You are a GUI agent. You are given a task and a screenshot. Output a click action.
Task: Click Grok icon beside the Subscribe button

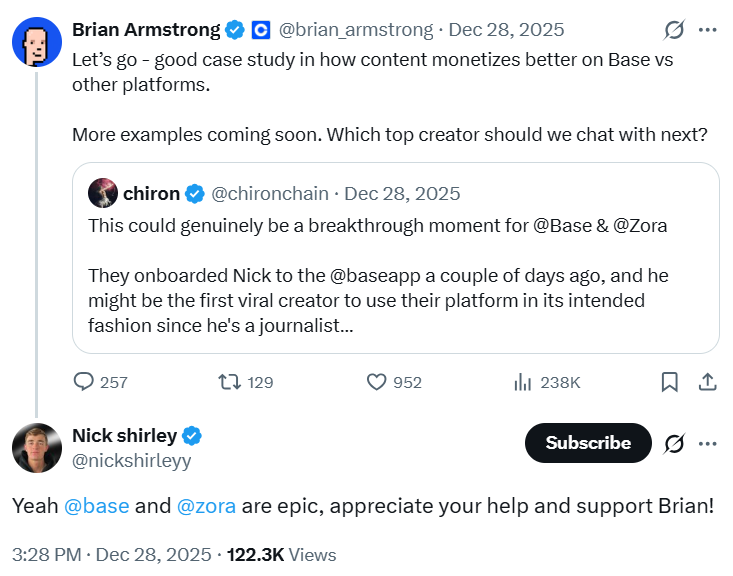tap(674, 443)
